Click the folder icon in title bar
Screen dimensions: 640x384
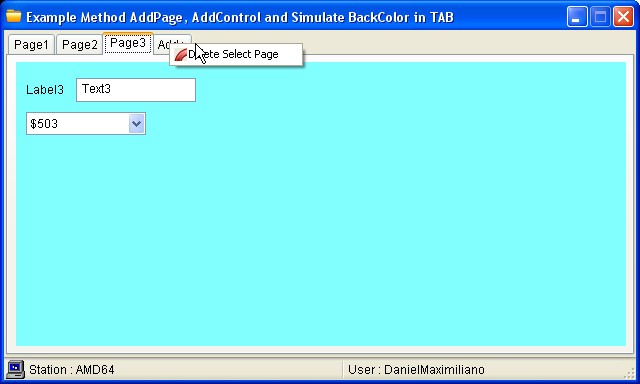(x=13, y=16)
